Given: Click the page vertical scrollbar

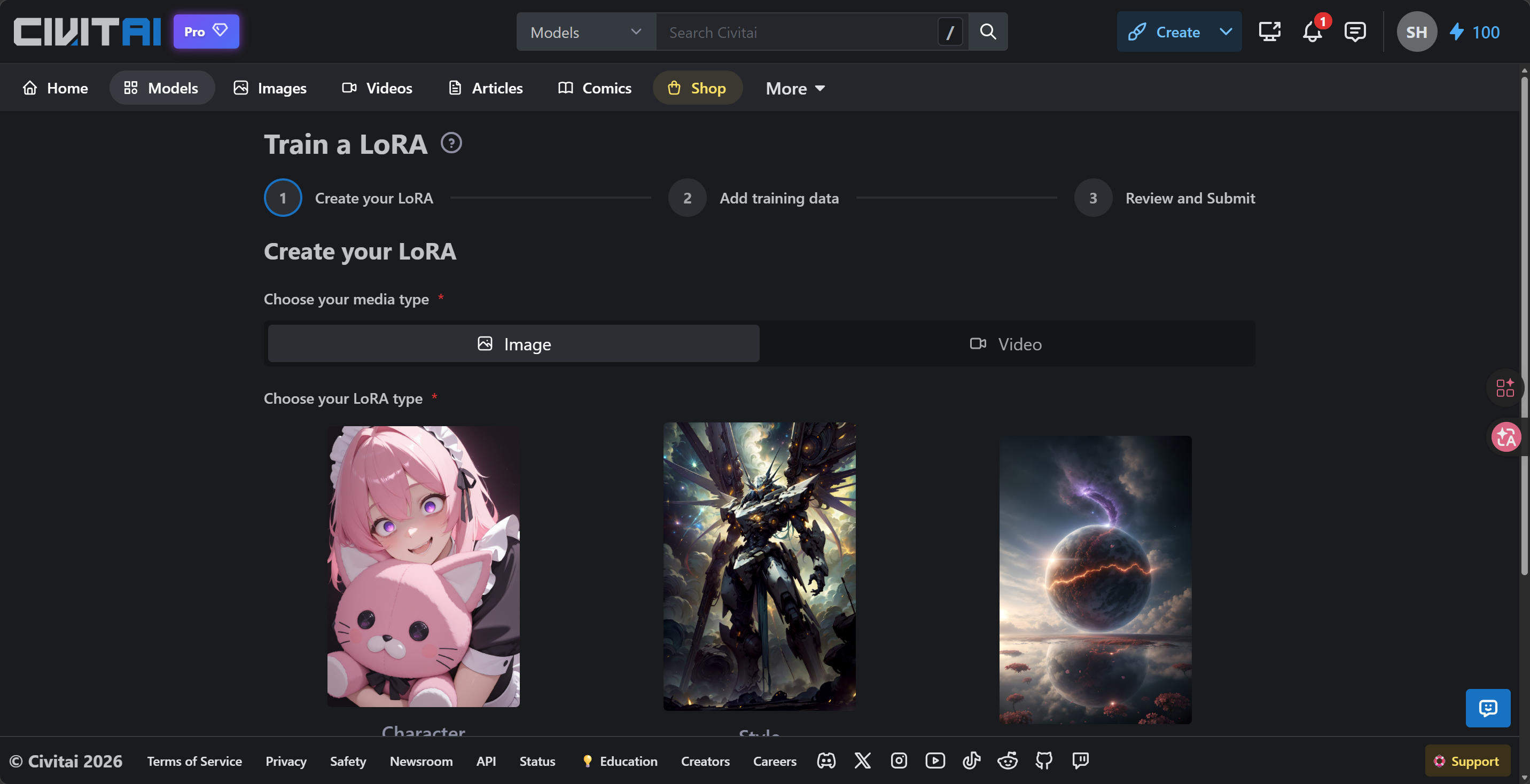Looking at the screenshot, I should coord(1524,325).
